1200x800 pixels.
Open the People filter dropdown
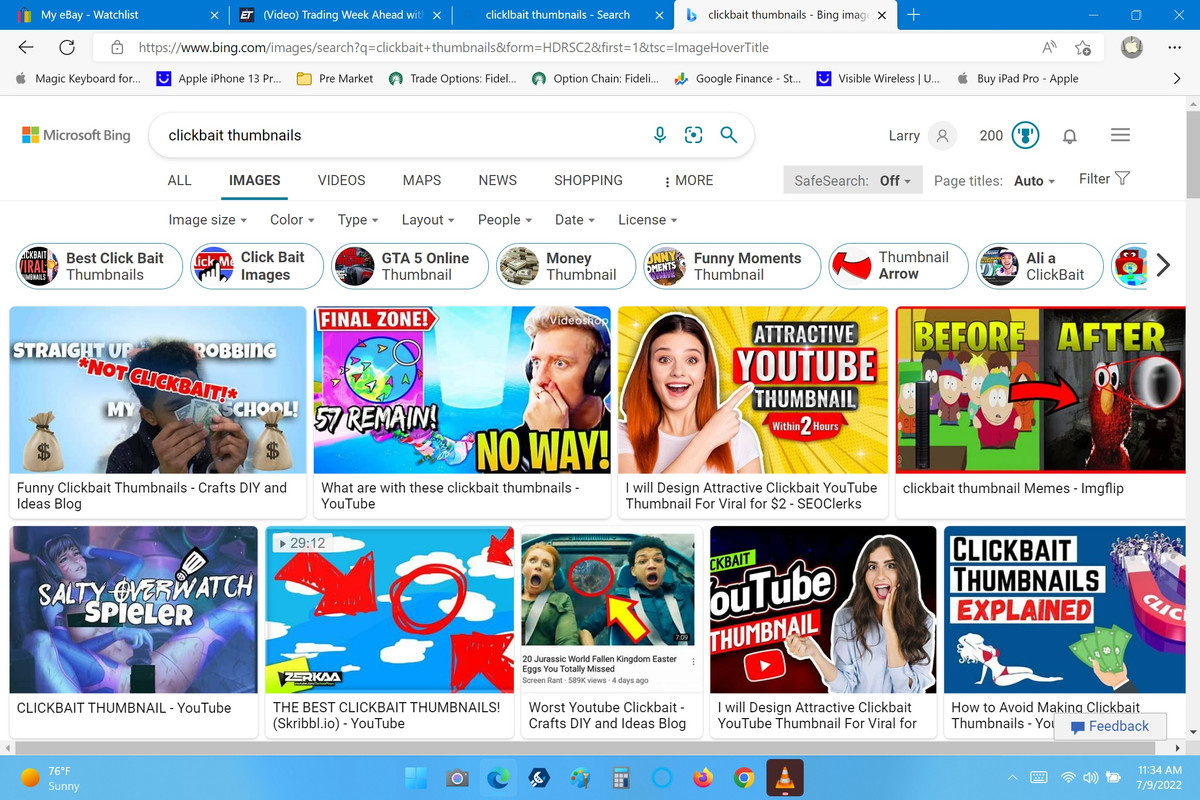click(x=505, y=220)
